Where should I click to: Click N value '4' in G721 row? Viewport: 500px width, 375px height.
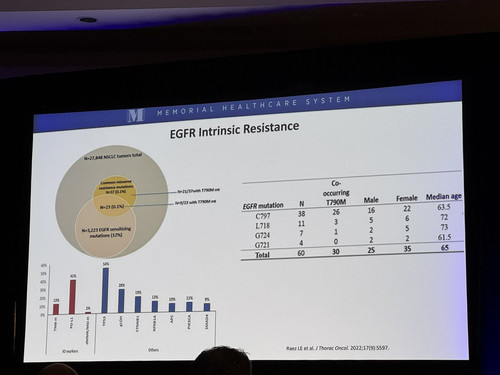coord(301,243)
